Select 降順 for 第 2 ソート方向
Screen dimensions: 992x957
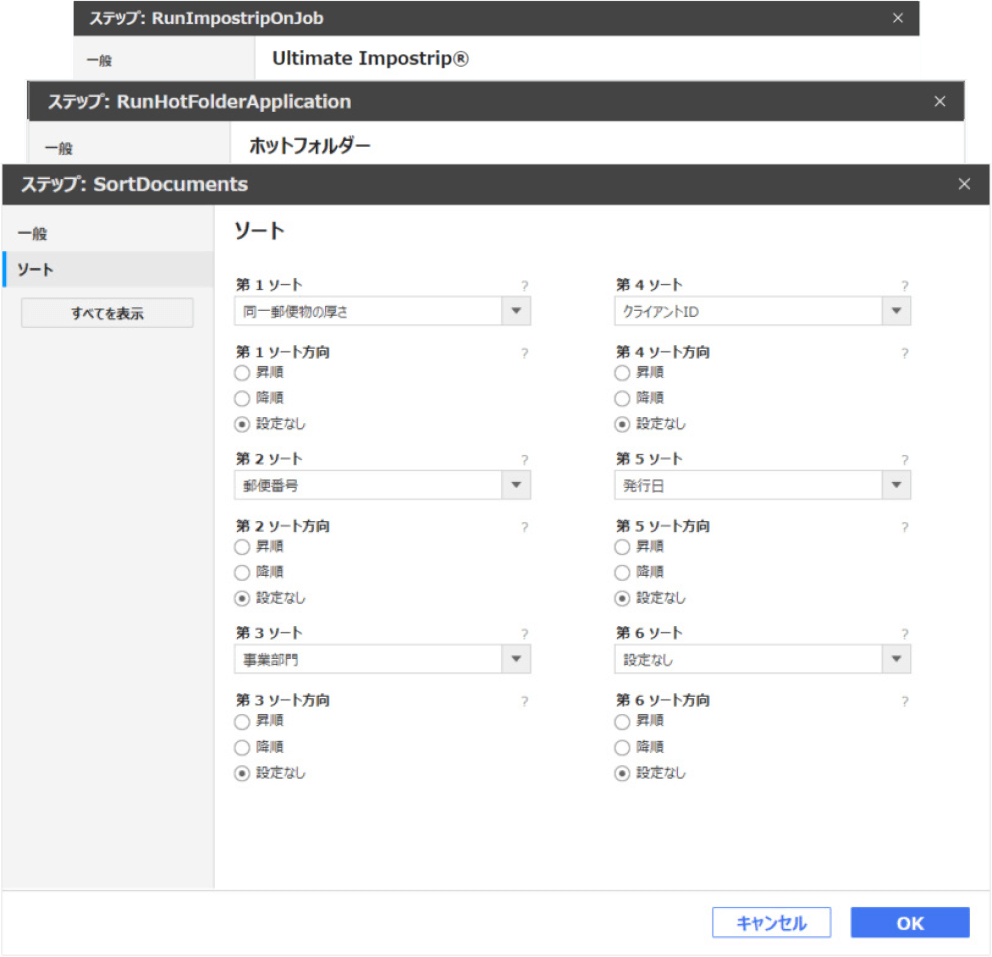(x=242, y=573)
